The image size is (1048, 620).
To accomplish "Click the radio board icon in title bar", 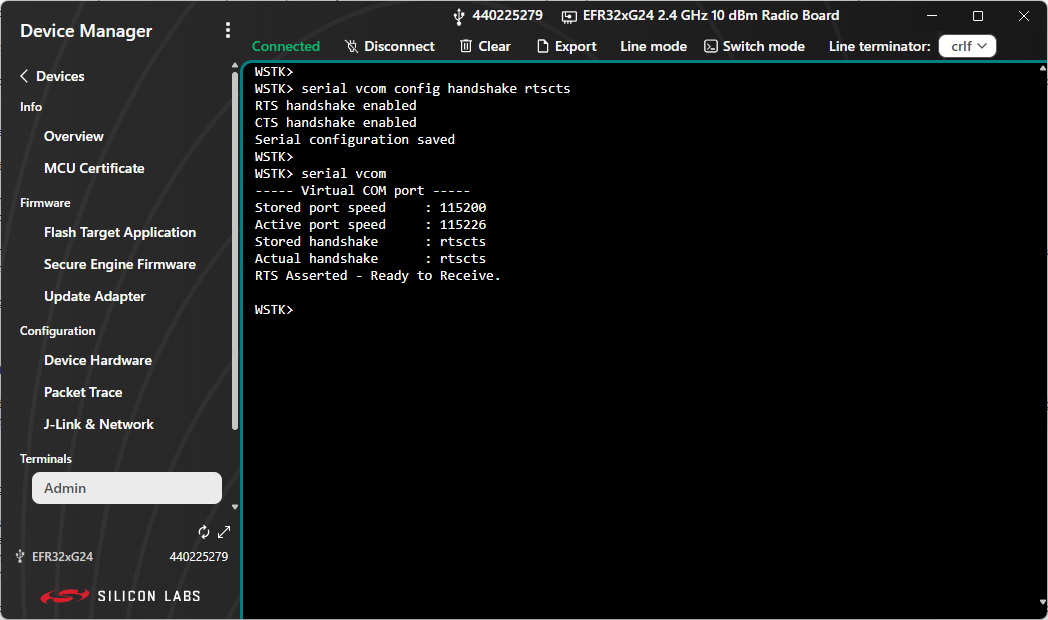I will point(569,16).
